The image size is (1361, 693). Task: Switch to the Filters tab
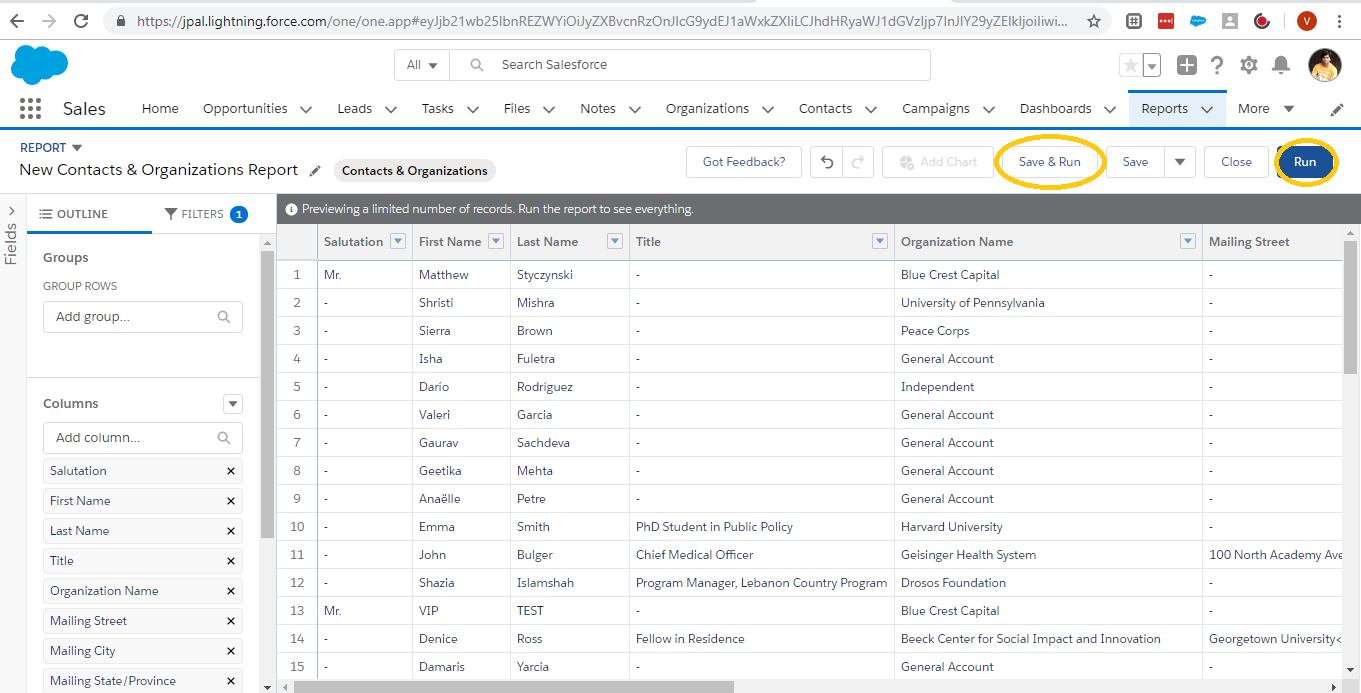point(205,214)
